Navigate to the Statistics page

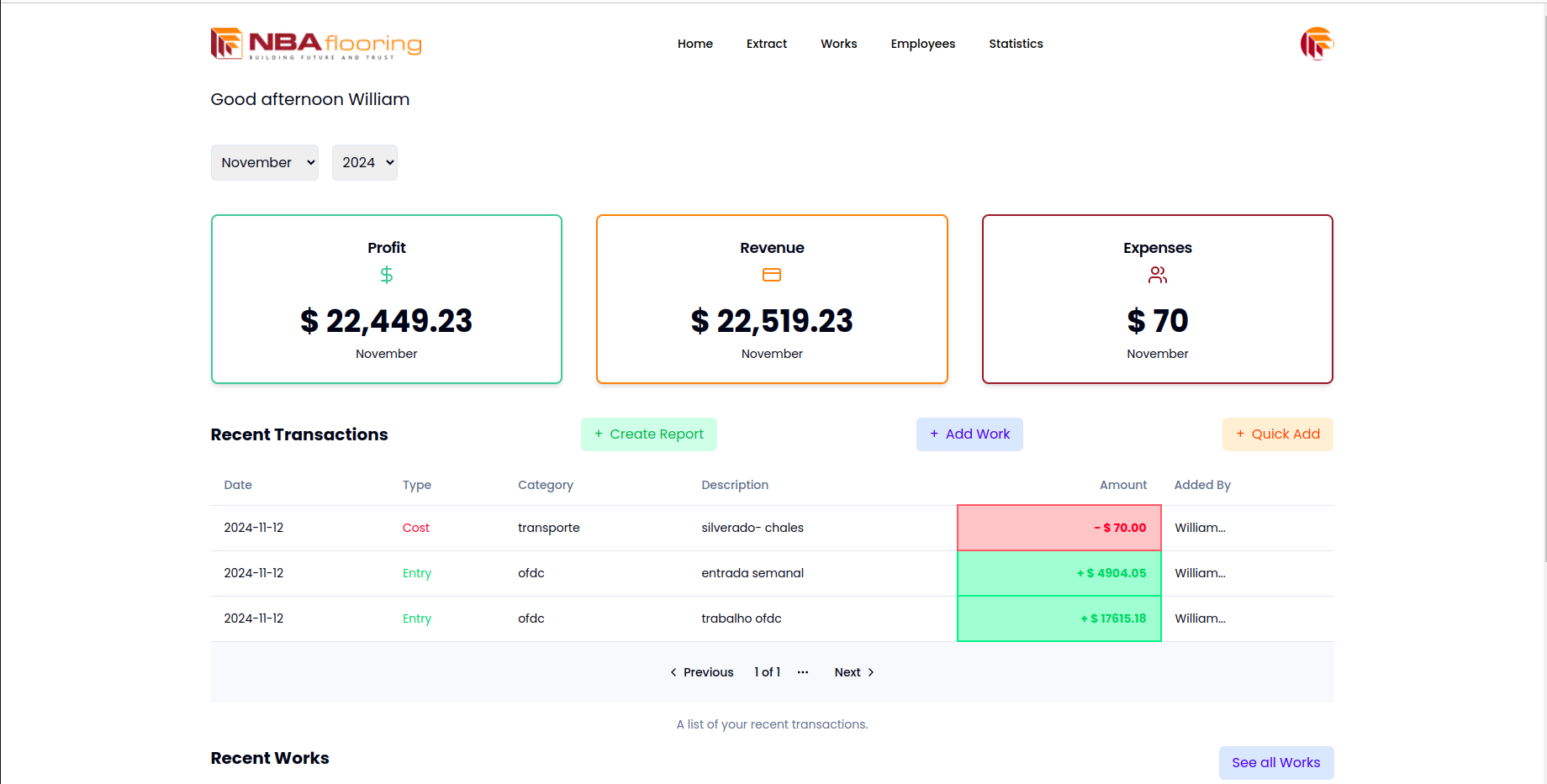(1016, 44)
